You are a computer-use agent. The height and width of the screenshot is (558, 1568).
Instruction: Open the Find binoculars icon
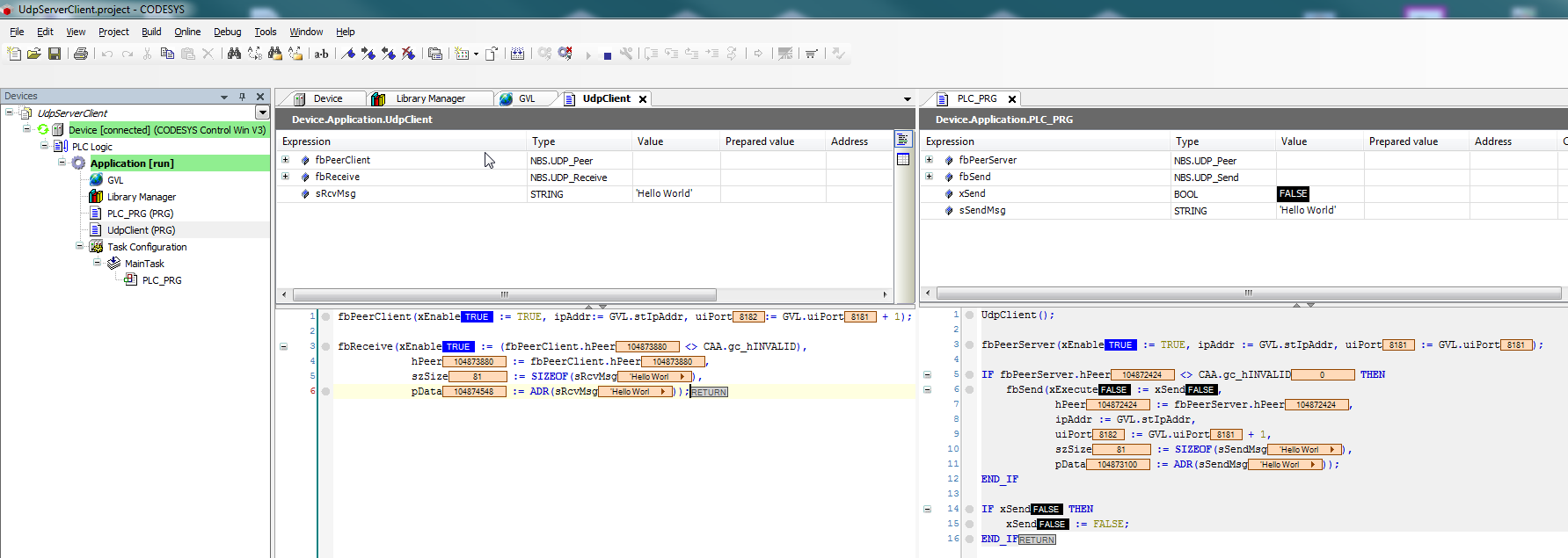pos(234,54)
